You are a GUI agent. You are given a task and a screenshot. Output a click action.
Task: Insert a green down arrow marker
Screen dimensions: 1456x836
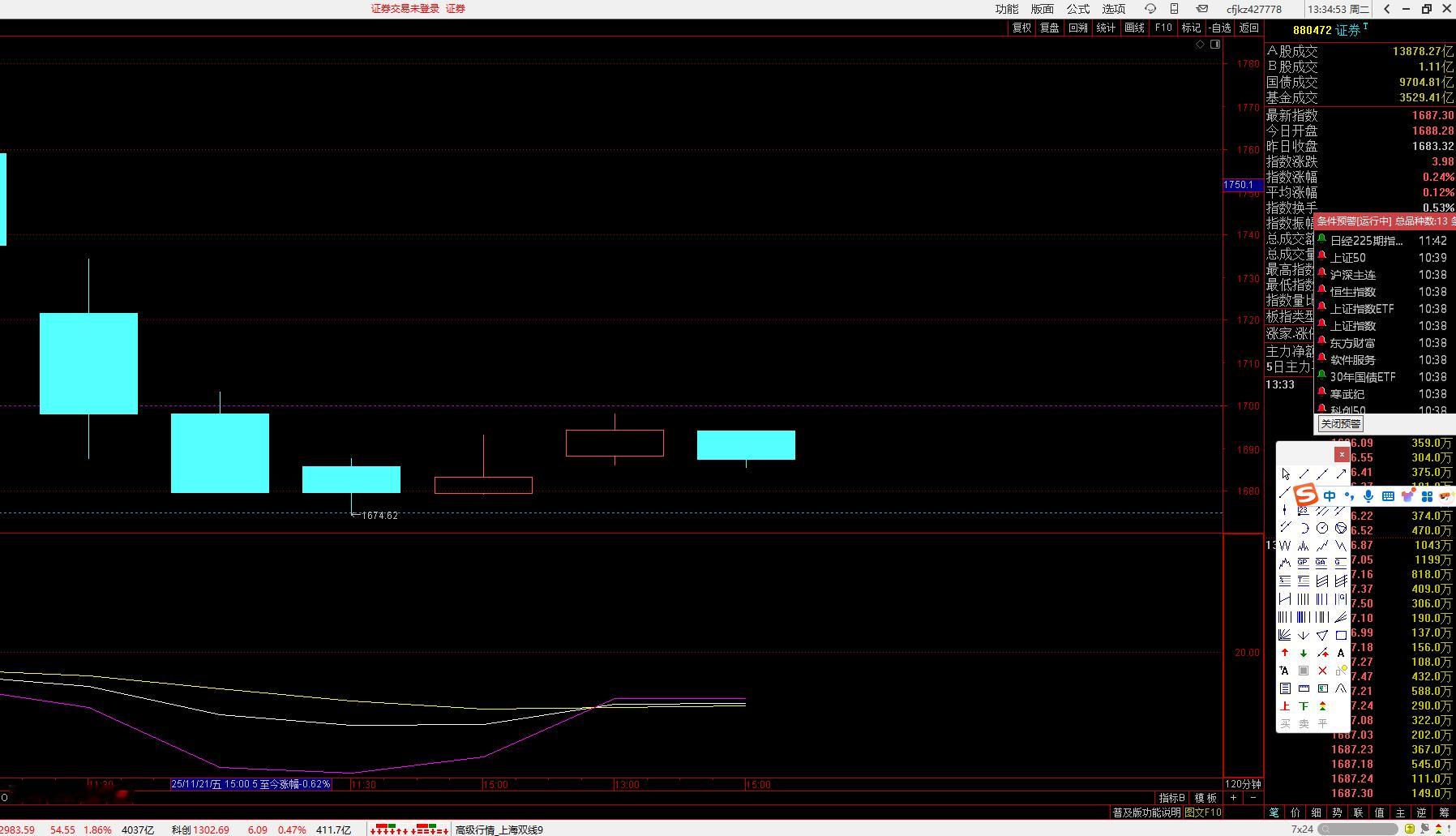click(1304, 653)
